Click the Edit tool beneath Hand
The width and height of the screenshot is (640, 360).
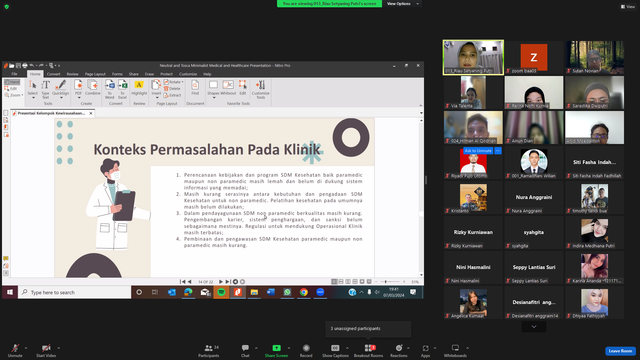pos(11,89)
